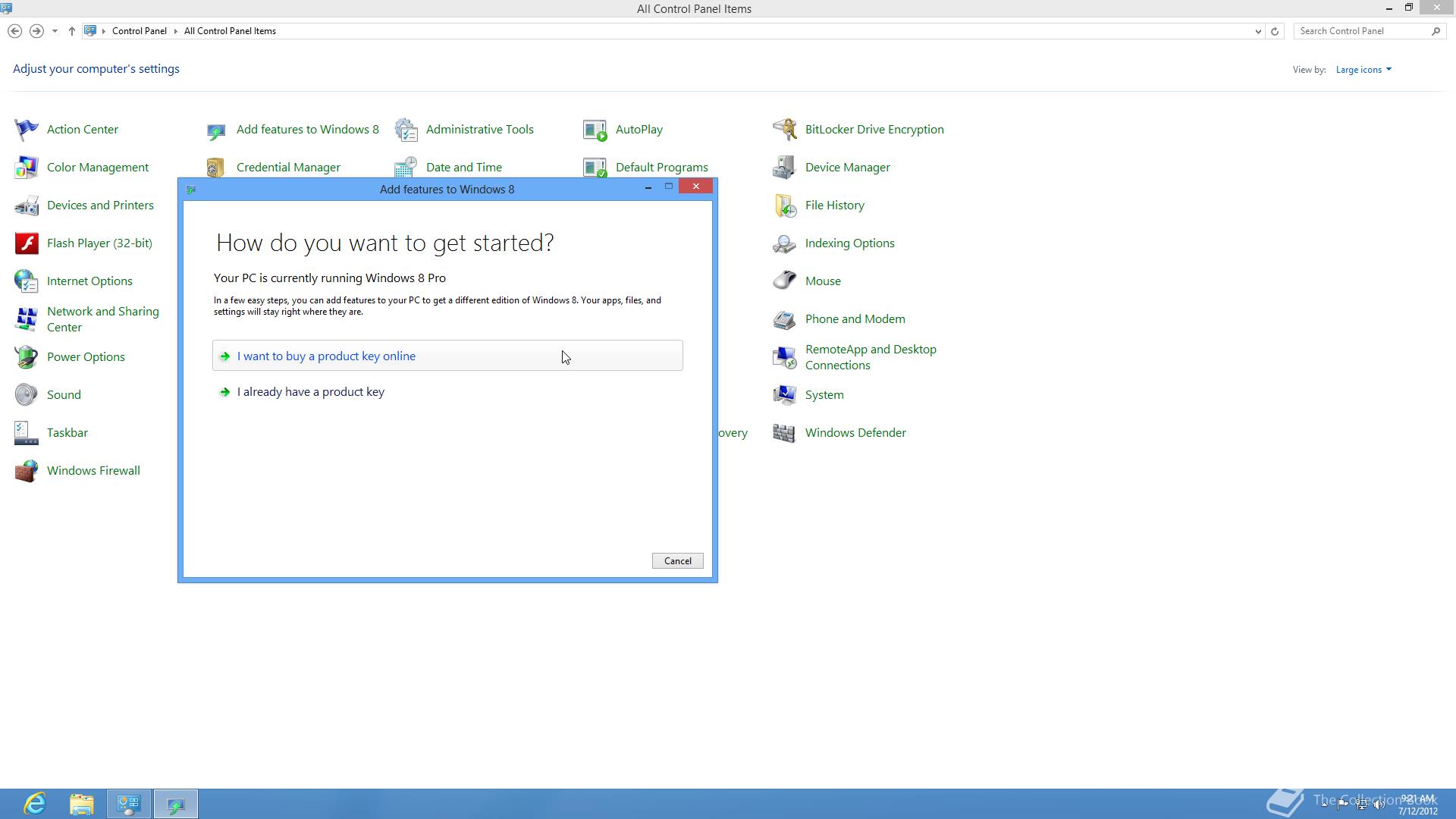Choose 'I want to buy a product key online'
This screenshot has width=1456, height=819.
[x=447, y=356]
